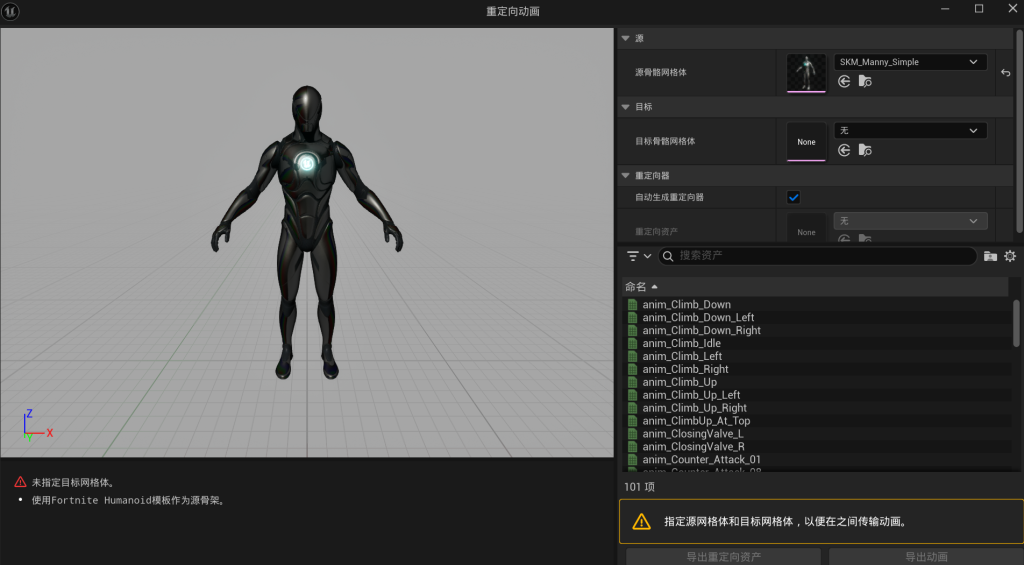
Task: Open SKM_Manny_Simple source mesh dropdown
Action: 910,62
